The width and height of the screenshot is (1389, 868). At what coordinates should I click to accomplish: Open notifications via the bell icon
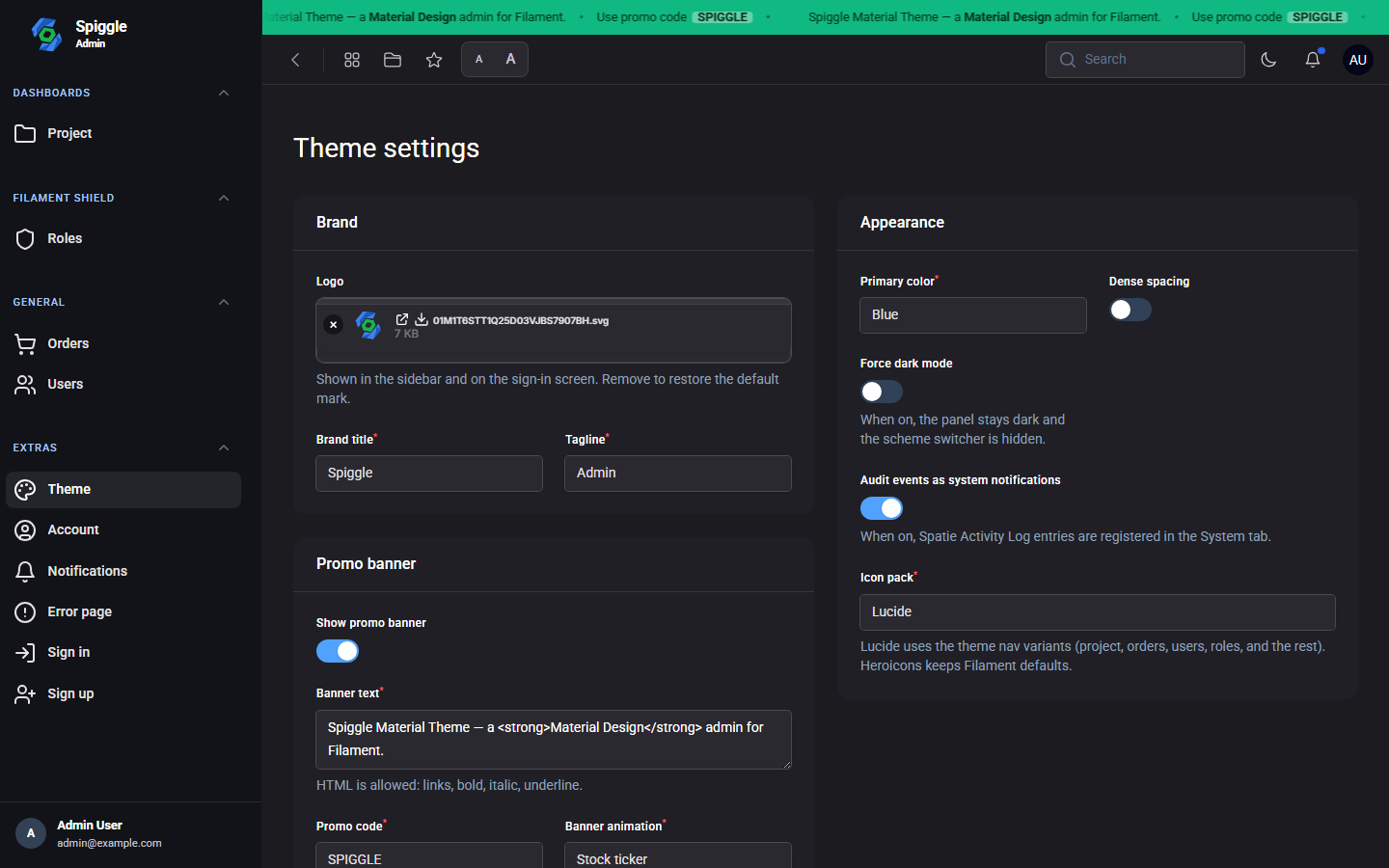1313,60
